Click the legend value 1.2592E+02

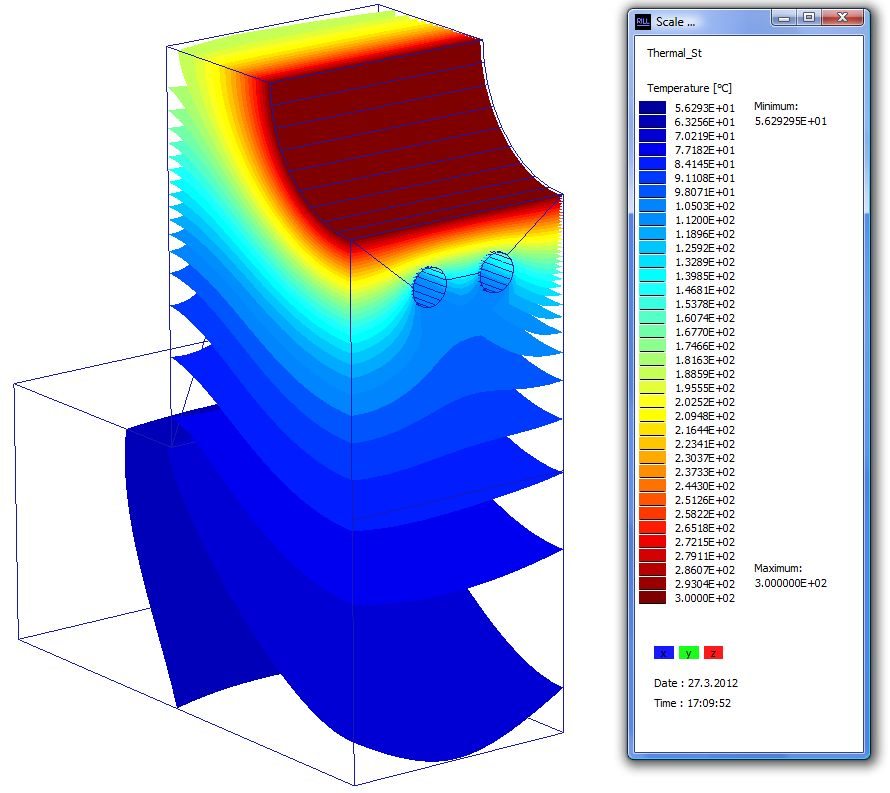click(x=704, y=248)
